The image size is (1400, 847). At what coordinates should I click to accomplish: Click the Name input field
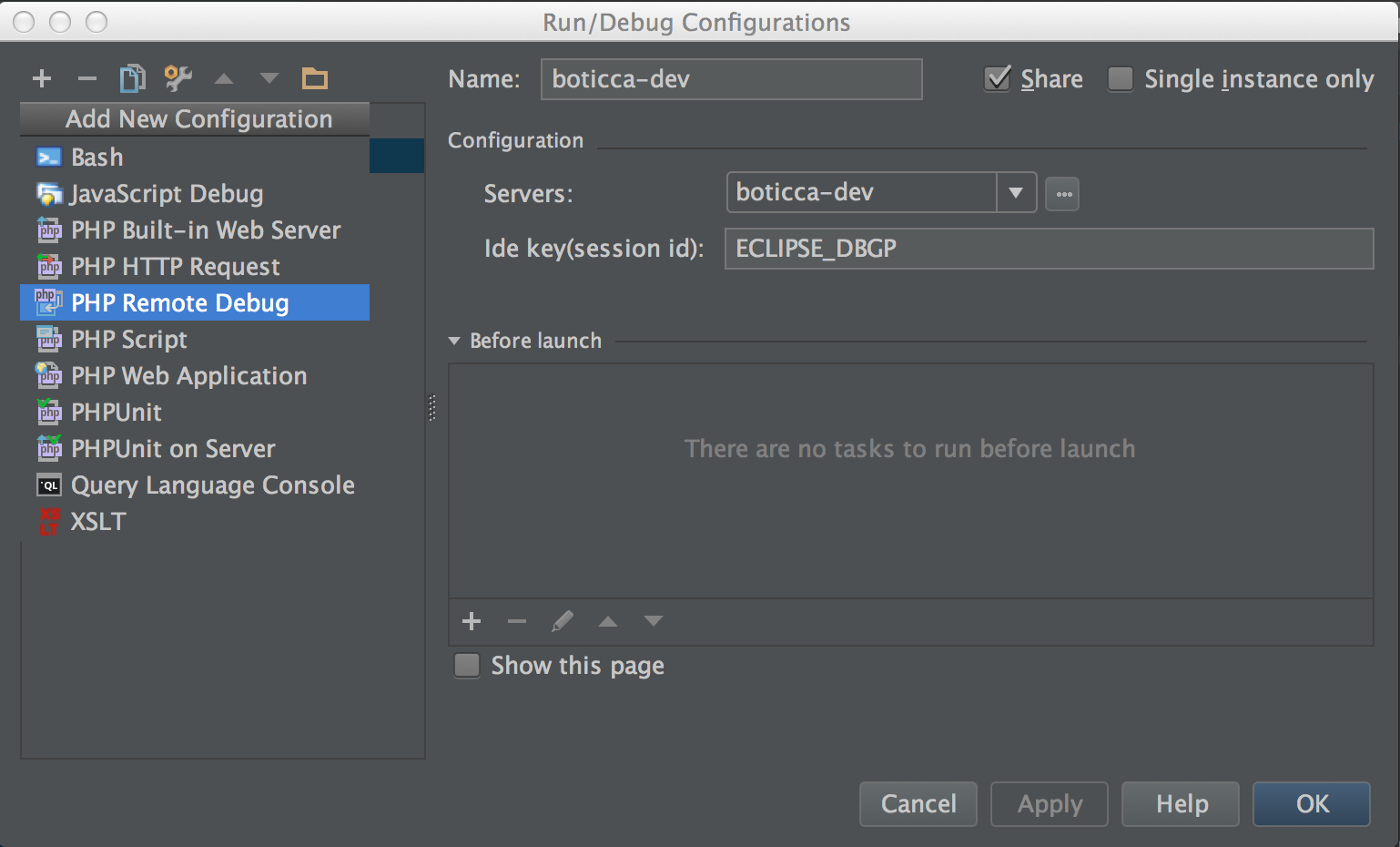click(x=731, y=79)
